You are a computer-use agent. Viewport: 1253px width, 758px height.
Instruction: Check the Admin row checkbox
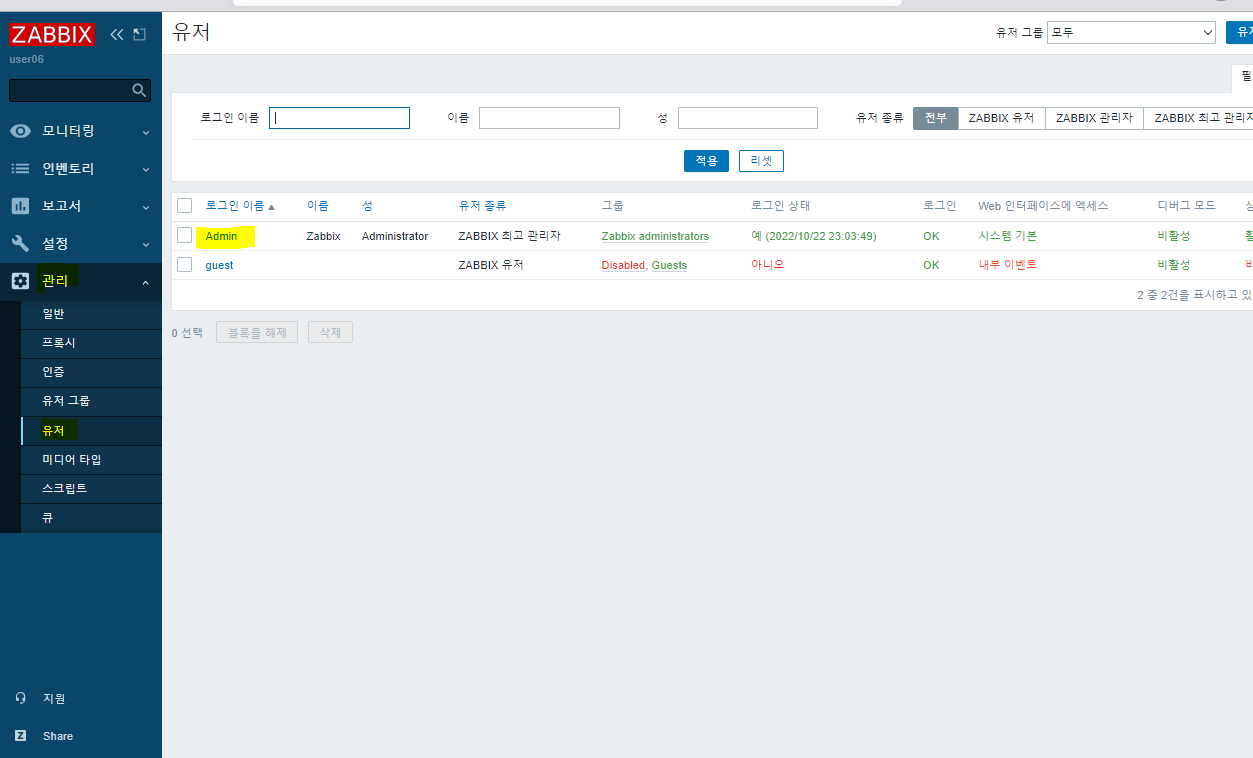click(x=184, y=235)
